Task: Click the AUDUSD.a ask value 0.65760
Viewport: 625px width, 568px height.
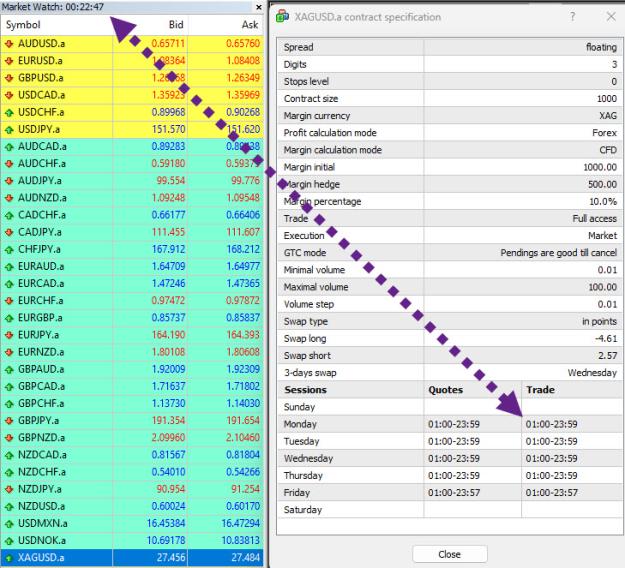Action: click(243, 43)
